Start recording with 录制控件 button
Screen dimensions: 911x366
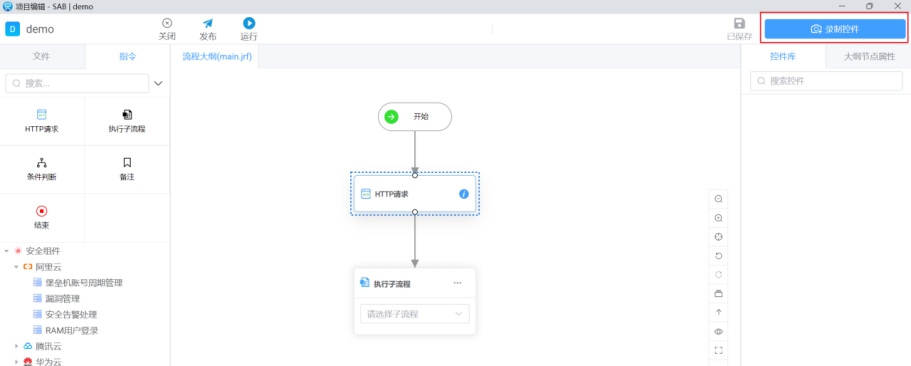coord(835,29)
